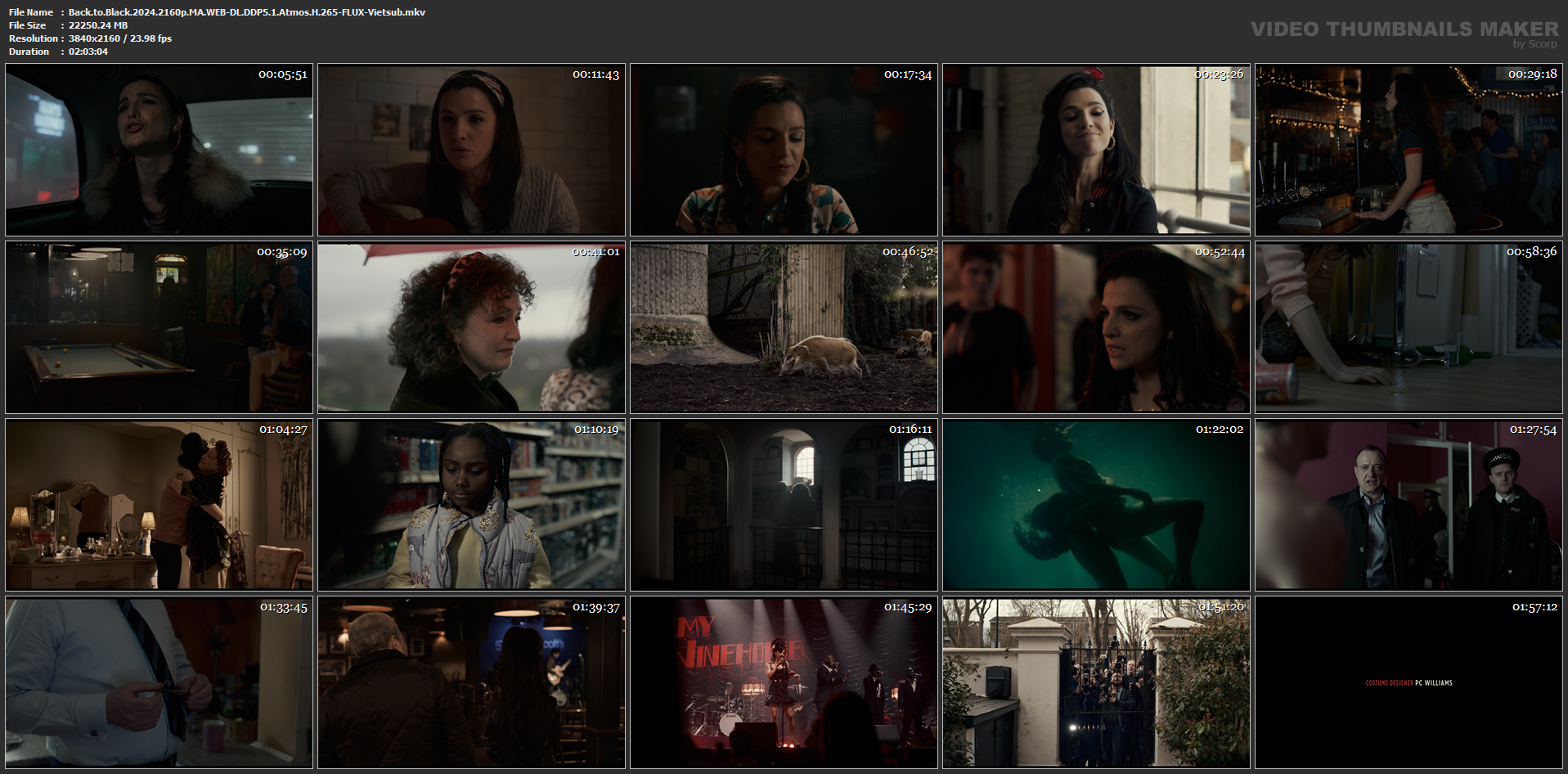Select the thumbnail stamped 00:58:36
The width and height of the screenshot is (1568, 774).
(1409, 327)
